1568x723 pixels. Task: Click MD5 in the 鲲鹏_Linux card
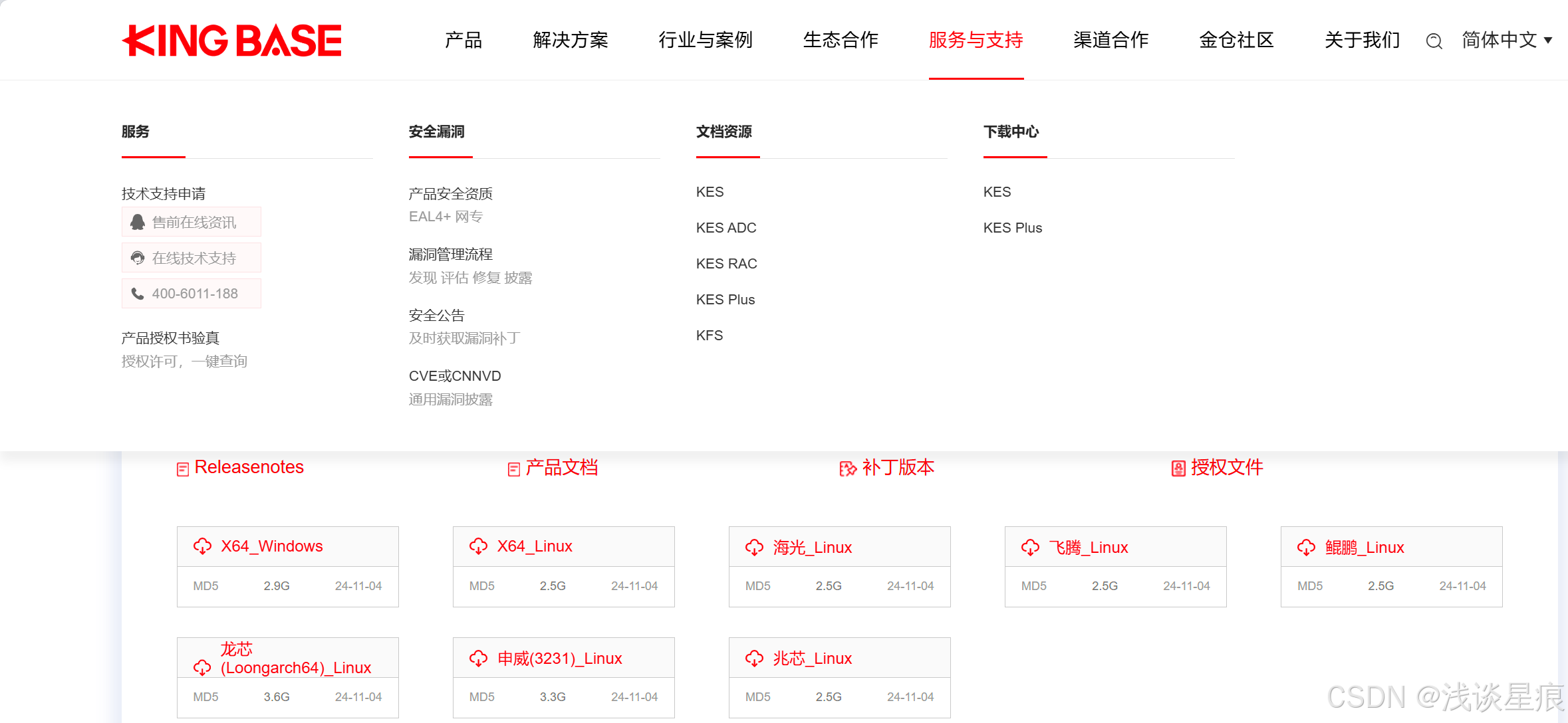point(1310,586)
